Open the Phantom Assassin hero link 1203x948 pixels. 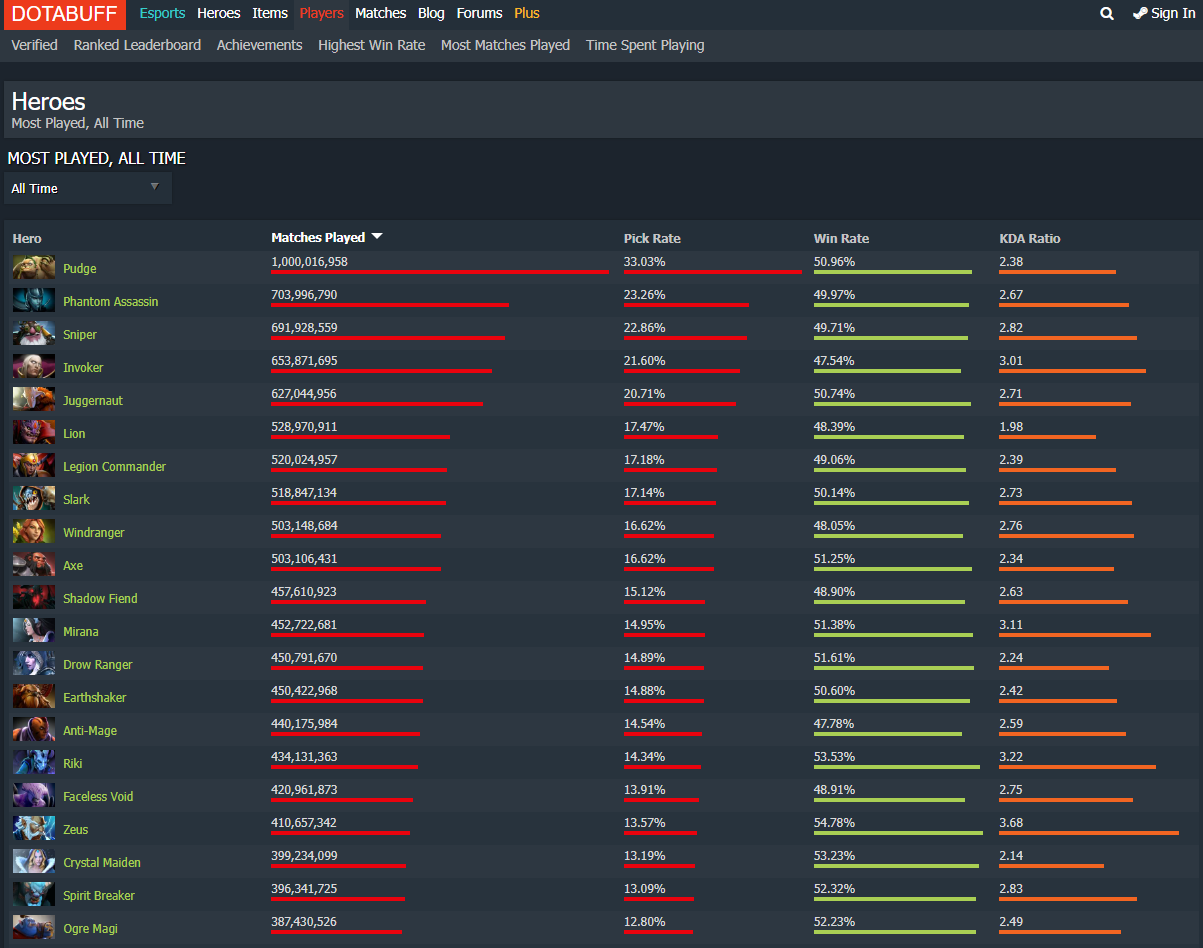tap(110, 301)
